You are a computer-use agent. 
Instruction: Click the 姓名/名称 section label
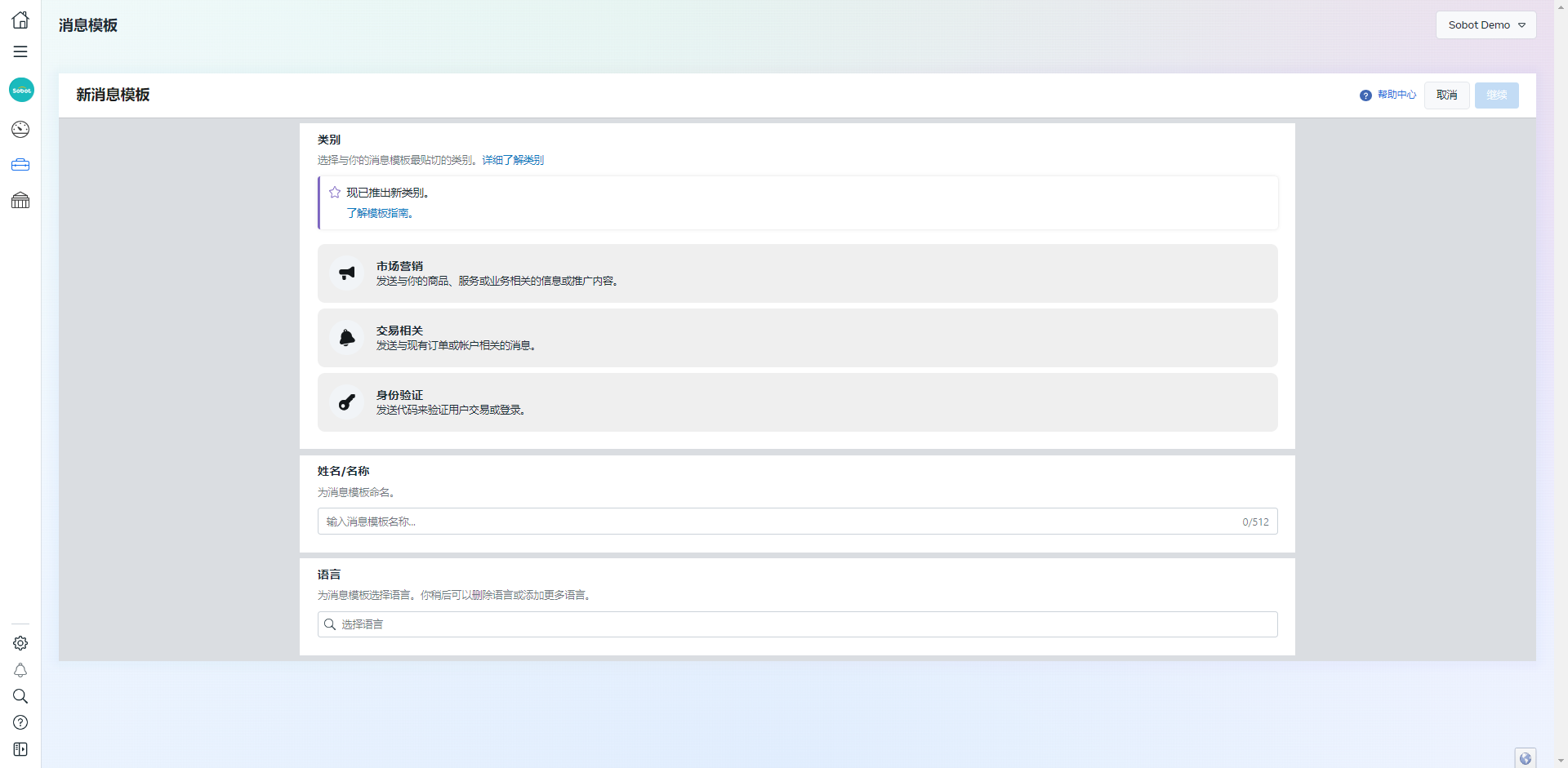tap(343, 471)
